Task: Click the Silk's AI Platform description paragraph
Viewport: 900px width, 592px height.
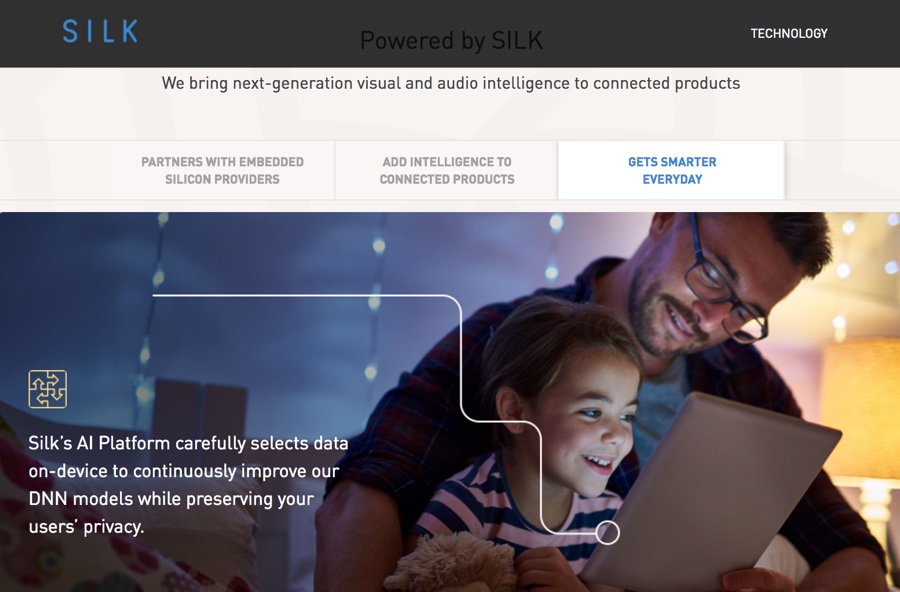Action: click(188, 485)
